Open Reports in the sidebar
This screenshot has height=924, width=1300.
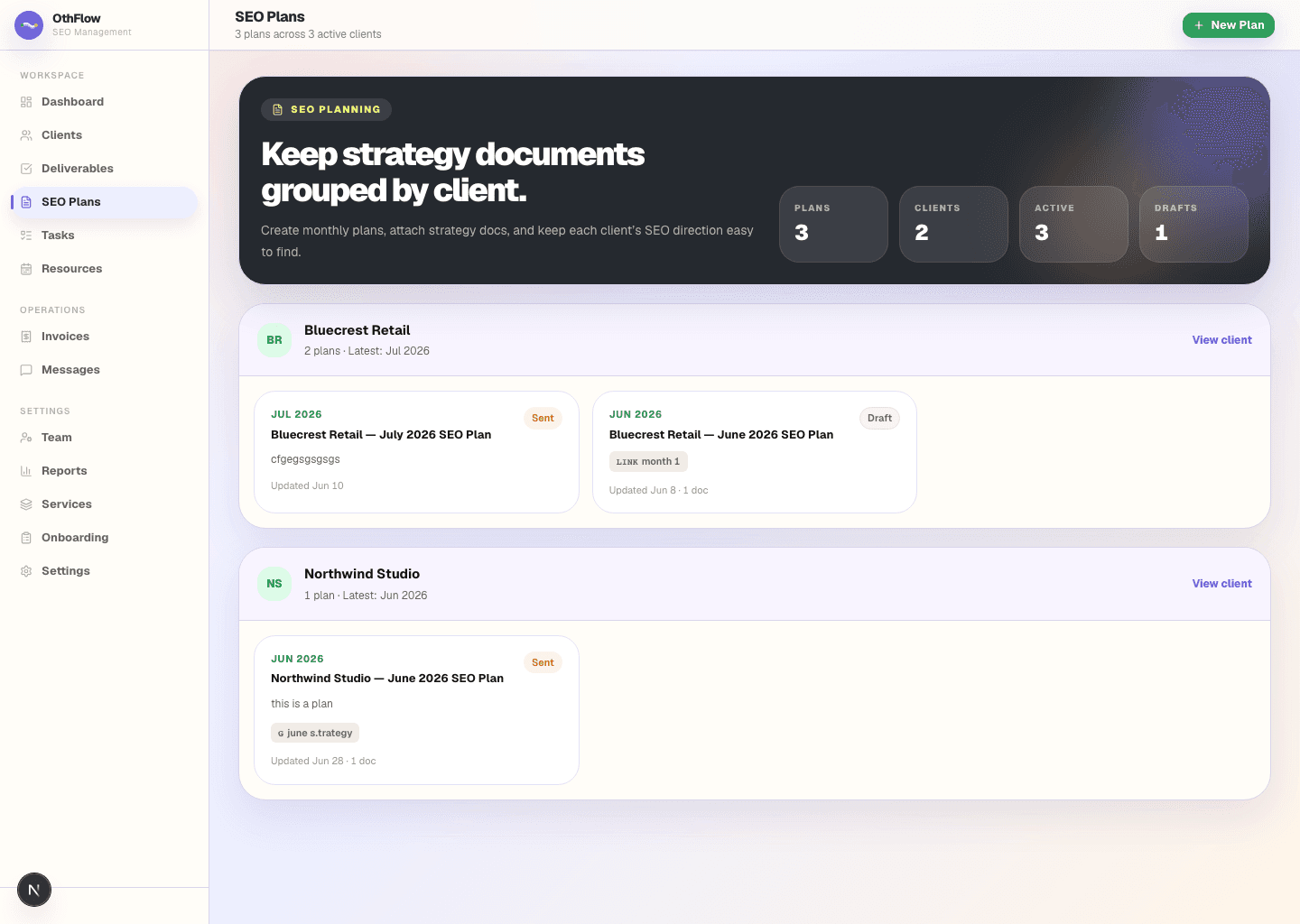click(x=104, y=471)
